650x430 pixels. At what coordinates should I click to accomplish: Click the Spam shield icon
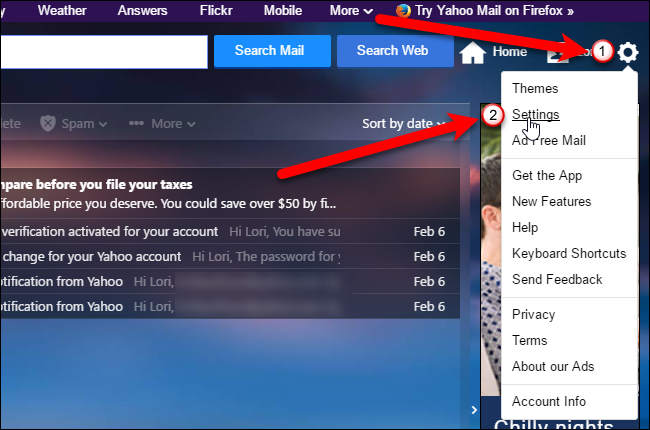tap(48, 124)
